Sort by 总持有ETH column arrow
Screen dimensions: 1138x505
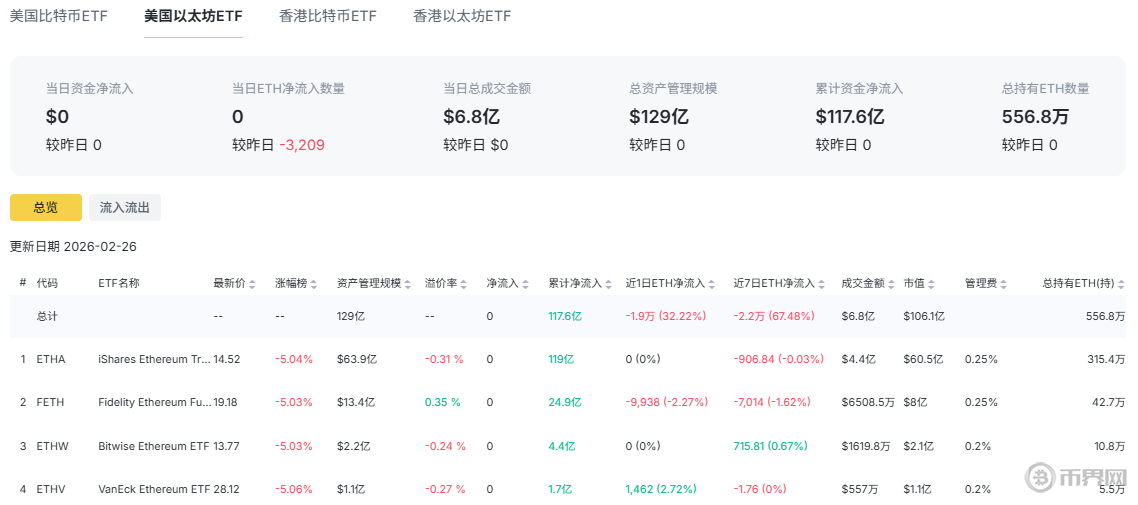click(x=1121, y=284)
